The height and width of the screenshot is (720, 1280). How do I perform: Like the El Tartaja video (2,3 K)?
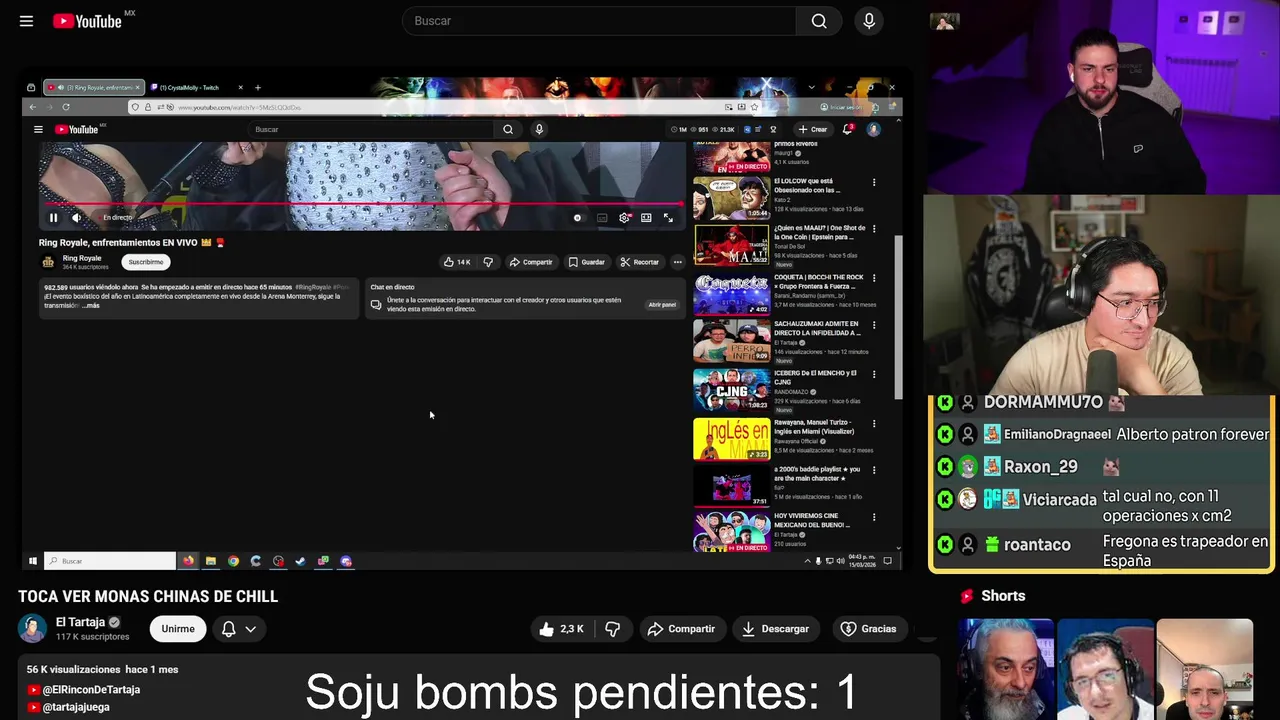click(561, 629)
